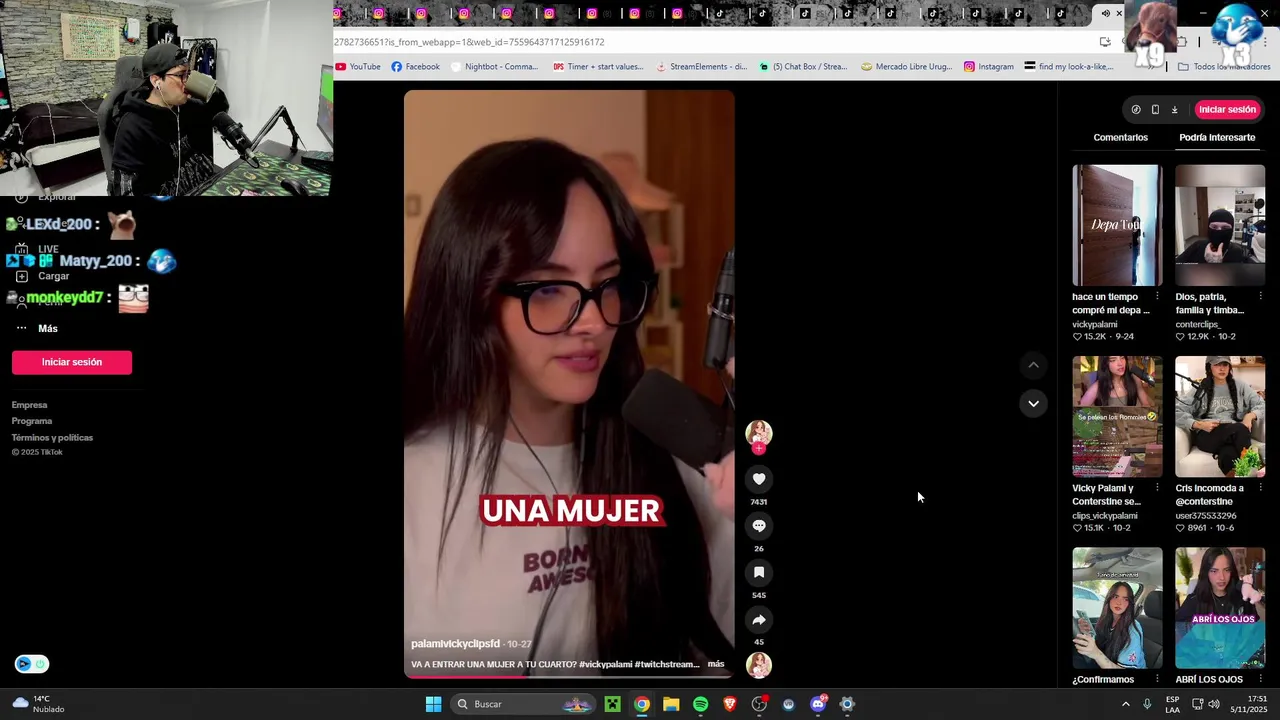Click the taskbar Buscar search box
The width and height of the screenshot is (1280, 720).
point(523,704)
